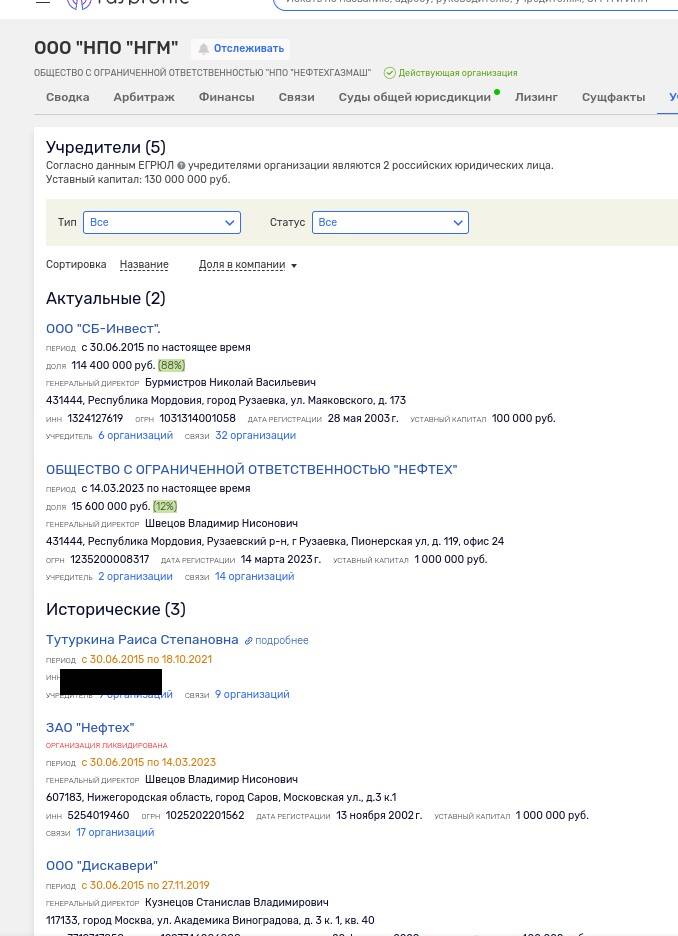Viewport: 678px width, 936px height.
Task: Open the Лизинг tab
Action: (536, 97)
